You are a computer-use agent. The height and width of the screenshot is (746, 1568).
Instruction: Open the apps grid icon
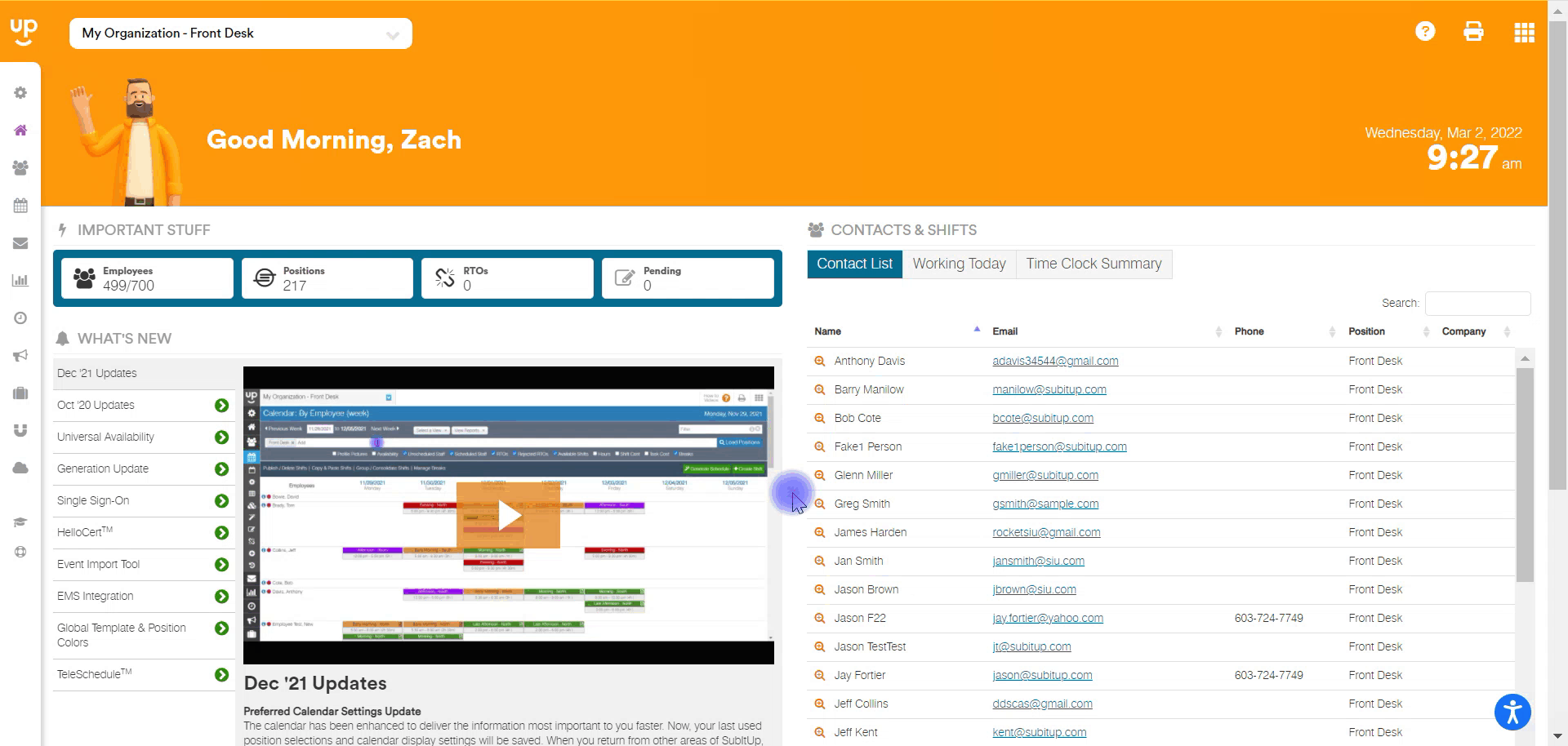click(1524, 33)
